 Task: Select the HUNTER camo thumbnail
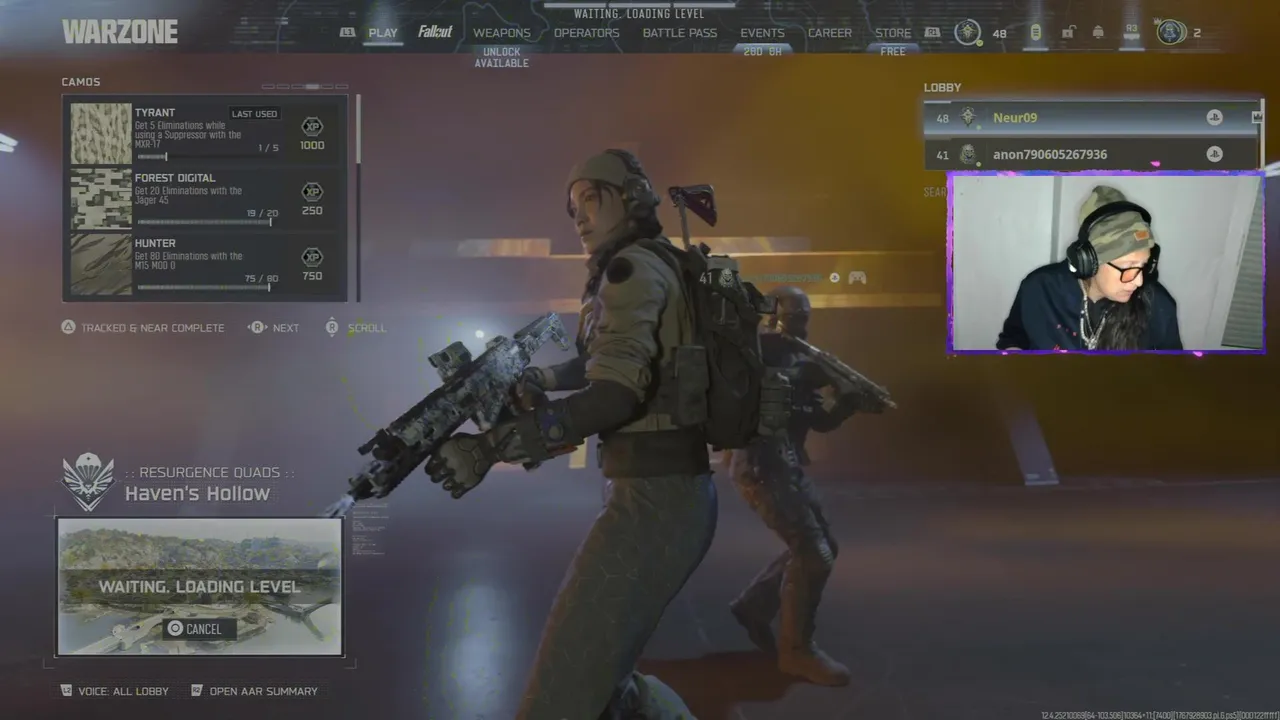click(101, 265)
